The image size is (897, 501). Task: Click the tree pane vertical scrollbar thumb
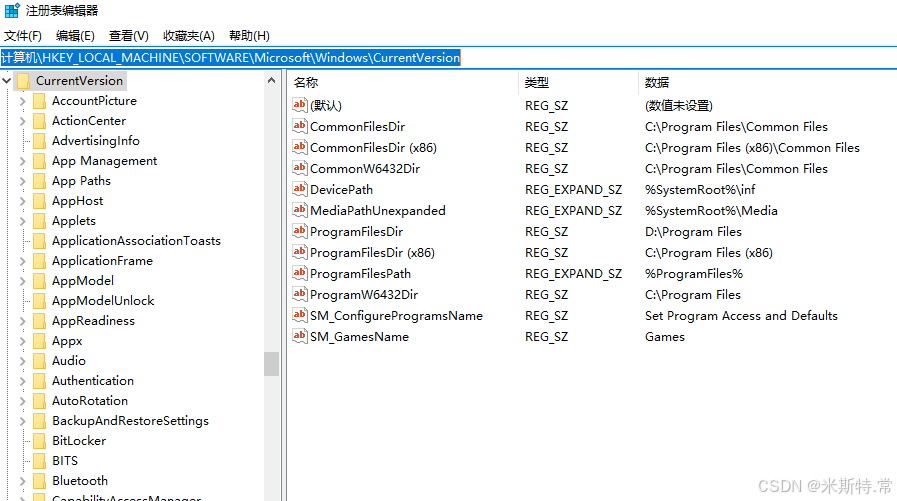pos(272,364)
